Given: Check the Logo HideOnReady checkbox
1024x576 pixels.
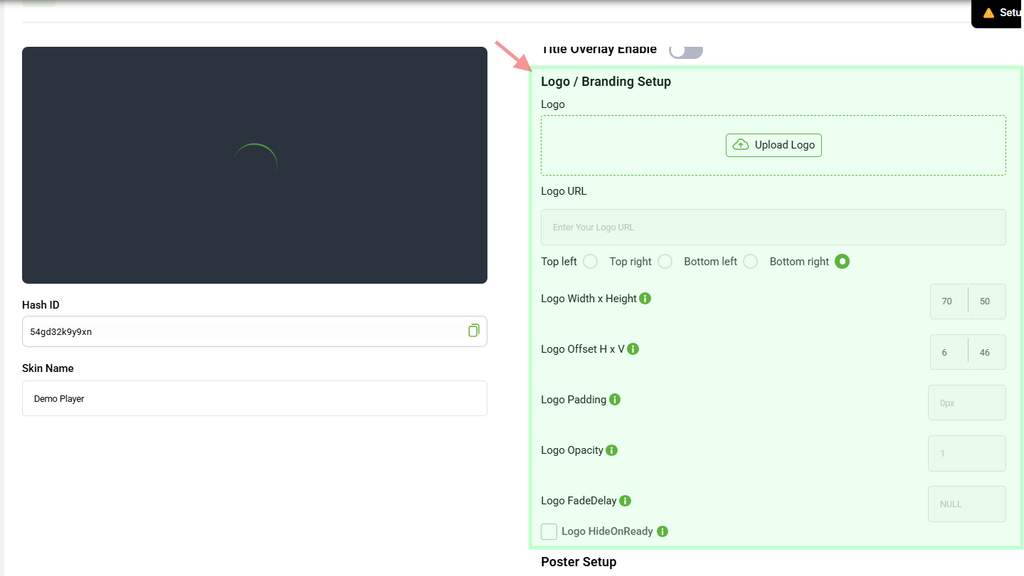Looking at the screenshot, I should [x=549, y=532].
